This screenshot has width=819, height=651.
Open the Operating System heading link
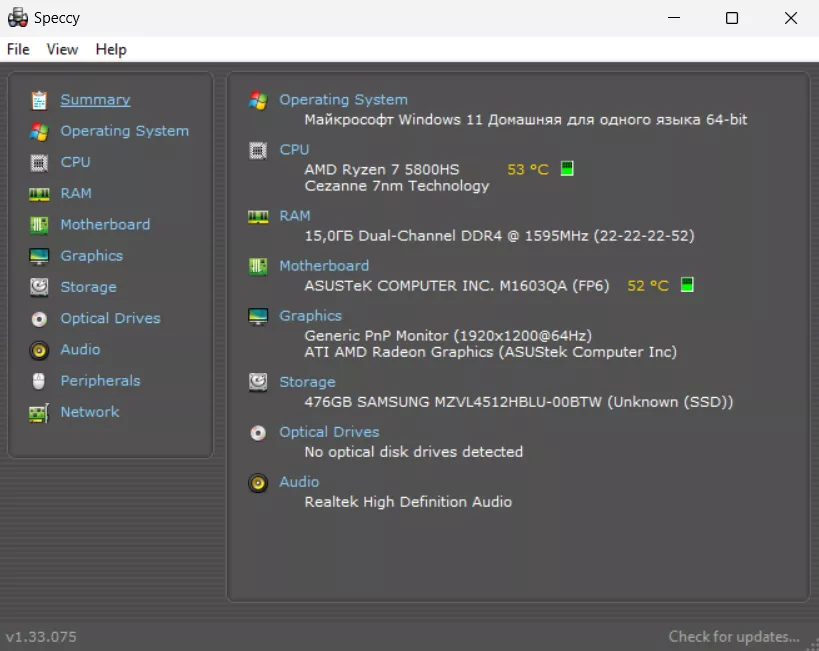[343, 100]
